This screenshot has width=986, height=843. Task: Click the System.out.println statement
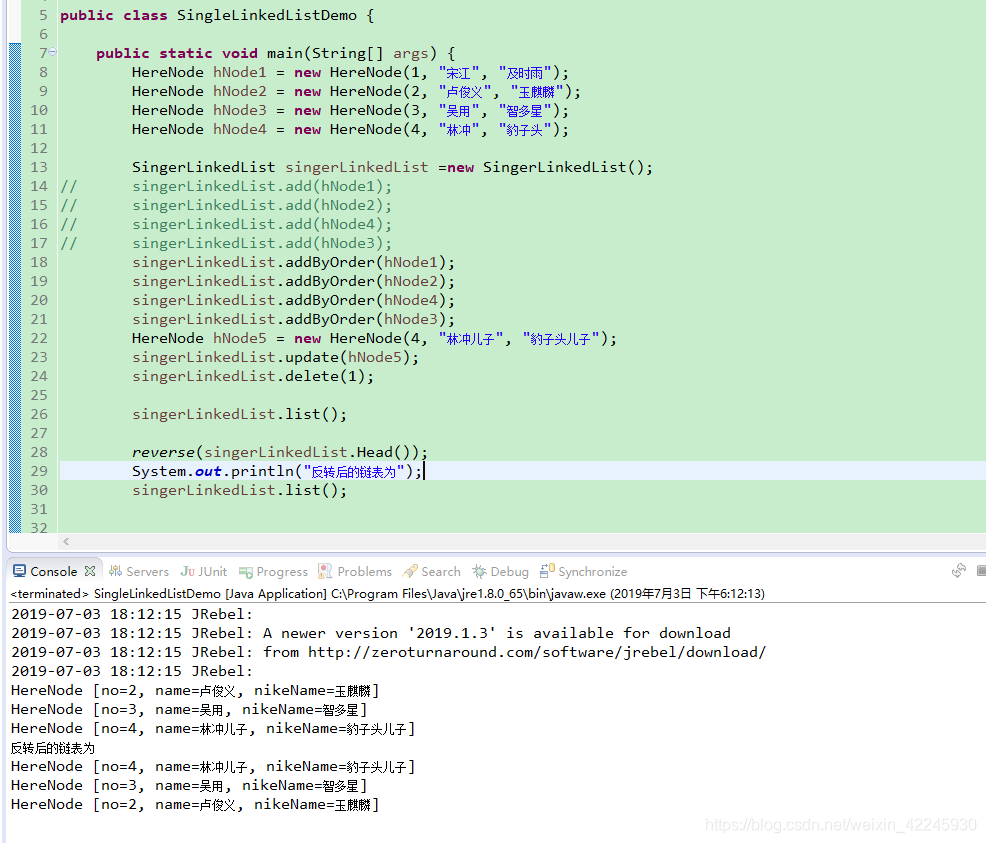coord(277,471)
